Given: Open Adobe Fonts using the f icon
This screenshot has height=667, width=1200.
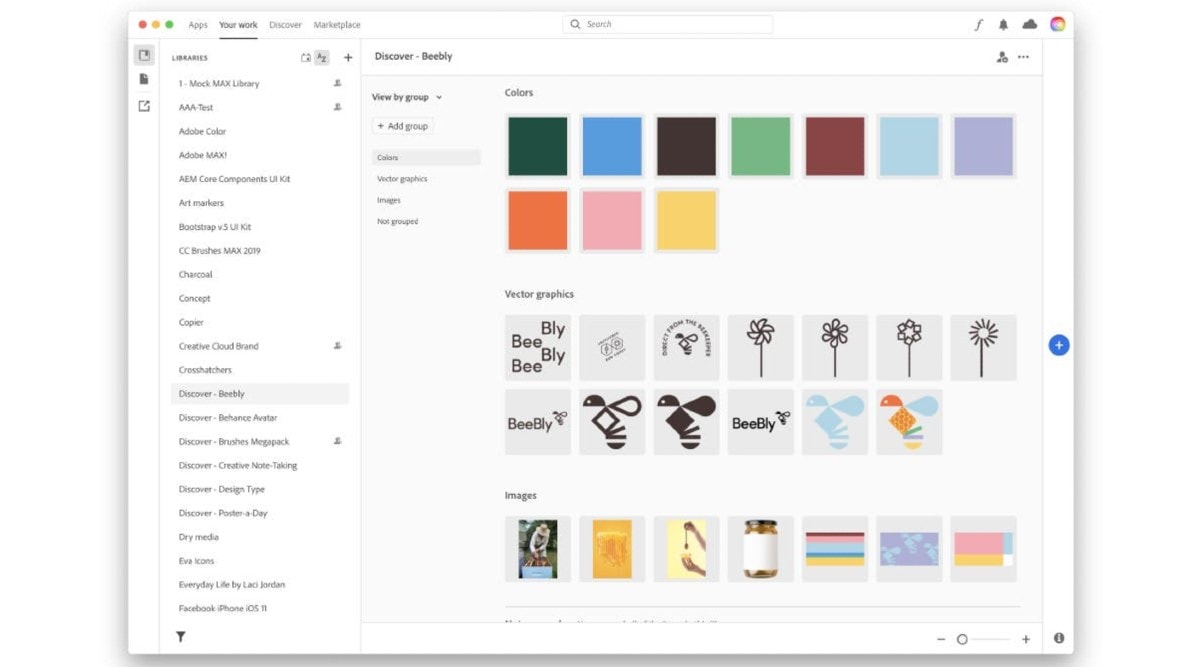Looking at the screenshot, I should click(979, 24).
